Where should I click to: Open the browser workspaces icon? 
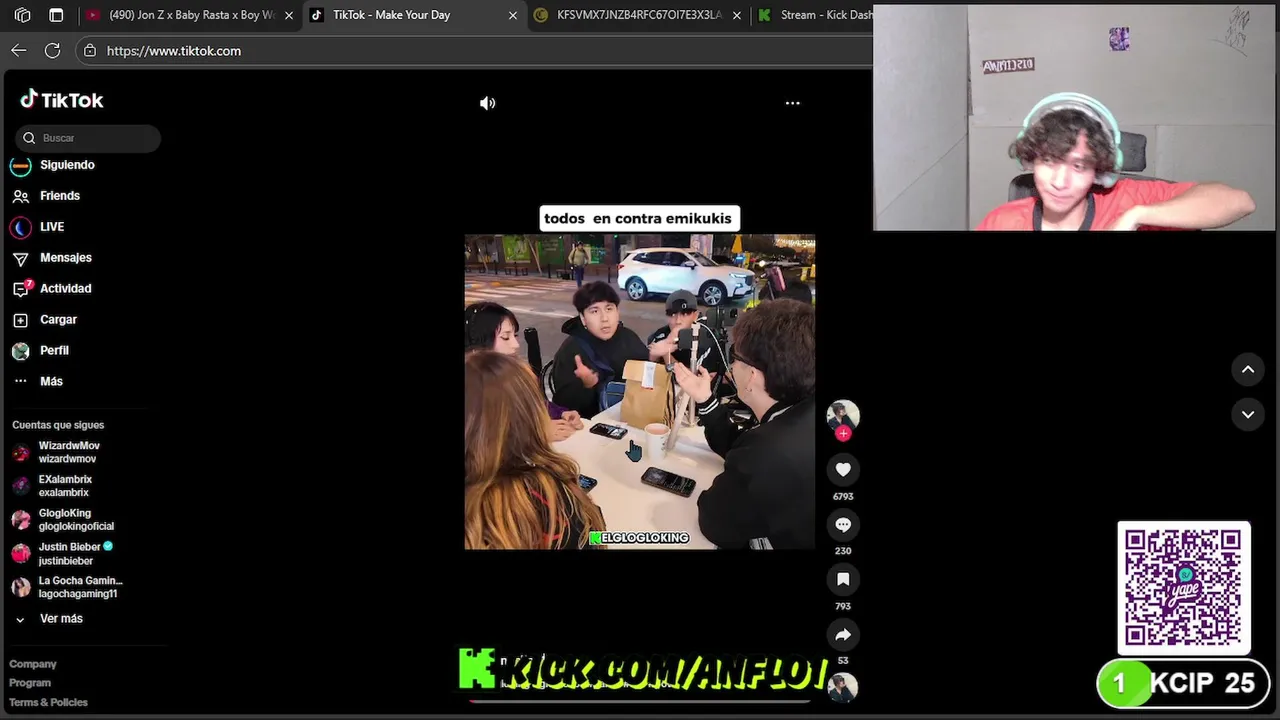click(22, 15)
